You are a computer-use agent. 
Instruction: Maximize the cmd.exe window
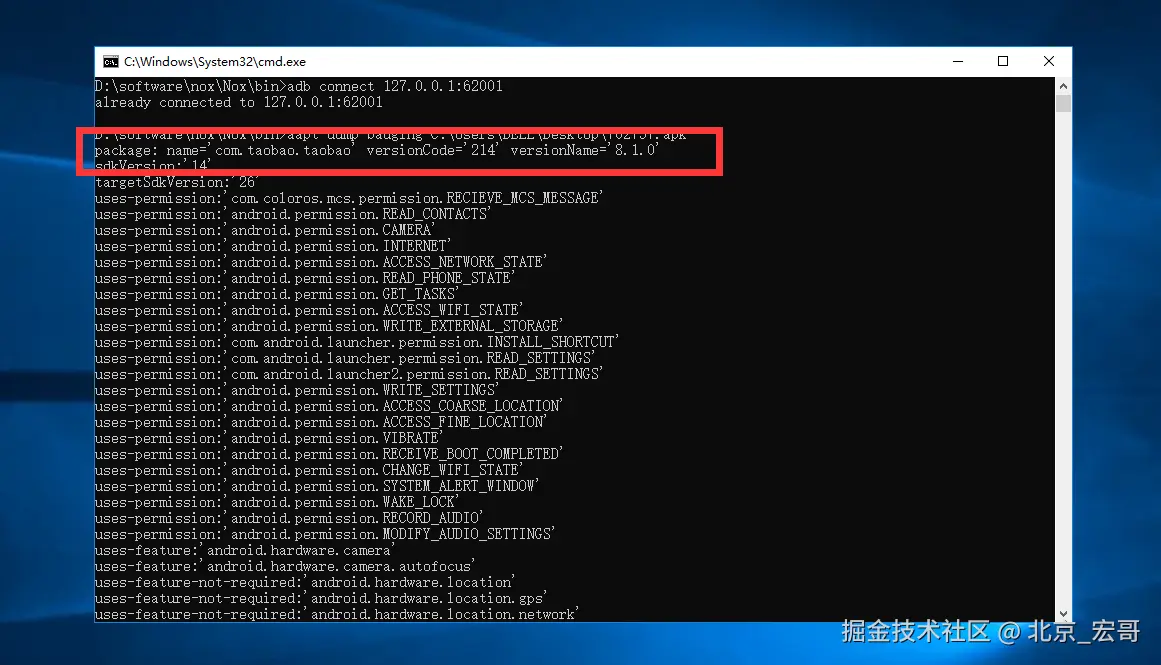[x=1003, y=61]
